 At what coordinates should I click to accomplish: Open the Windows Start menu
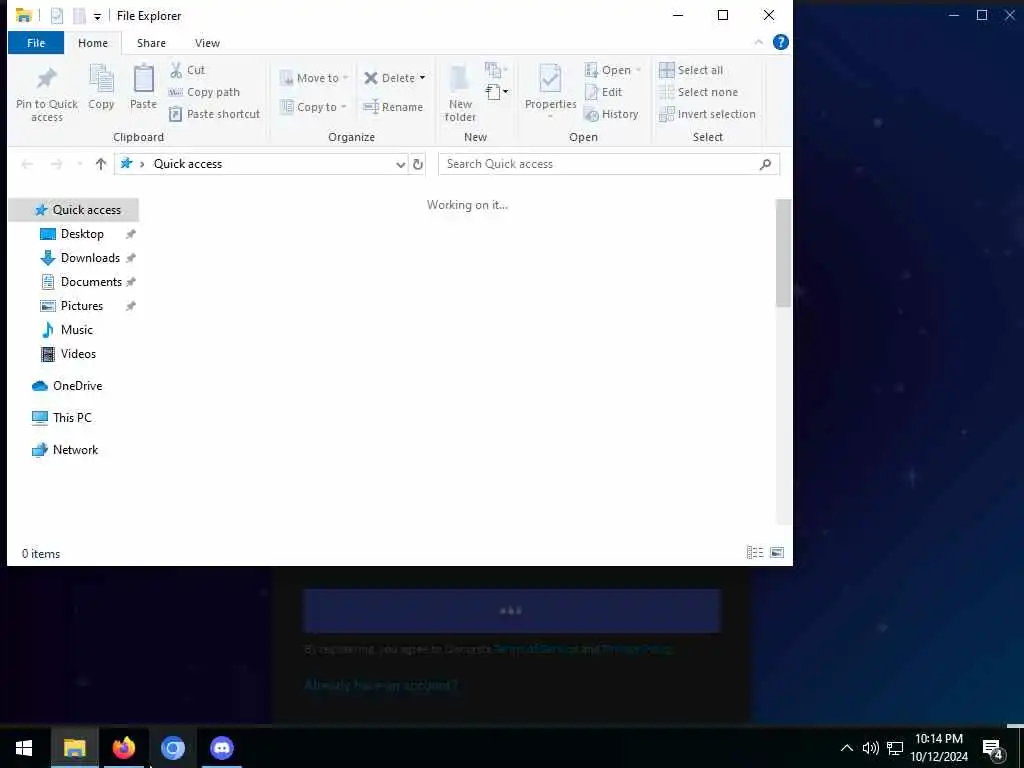[x=24, y=748]
